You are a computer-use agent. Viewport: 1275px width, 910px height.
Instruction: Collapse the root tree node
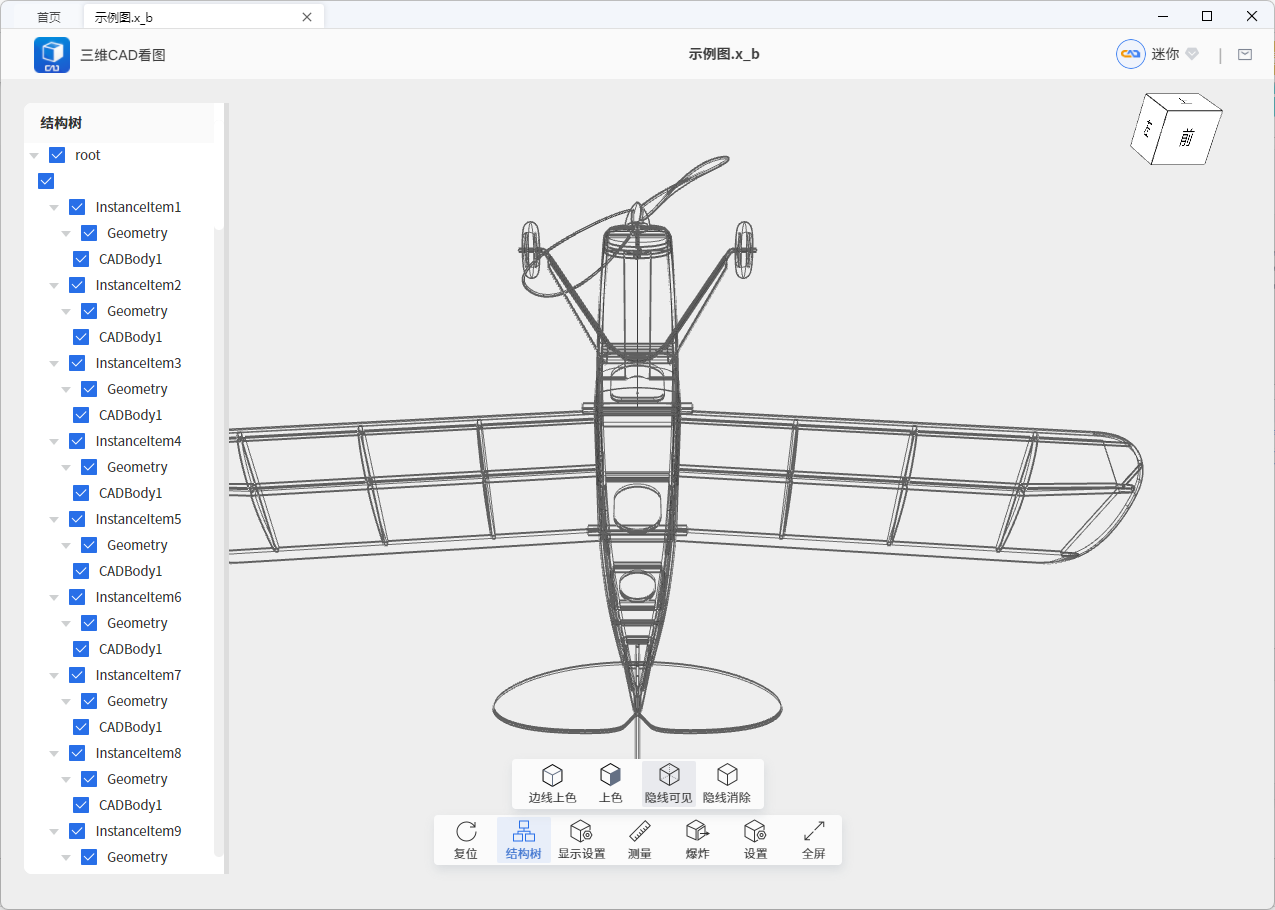(35, 156)
